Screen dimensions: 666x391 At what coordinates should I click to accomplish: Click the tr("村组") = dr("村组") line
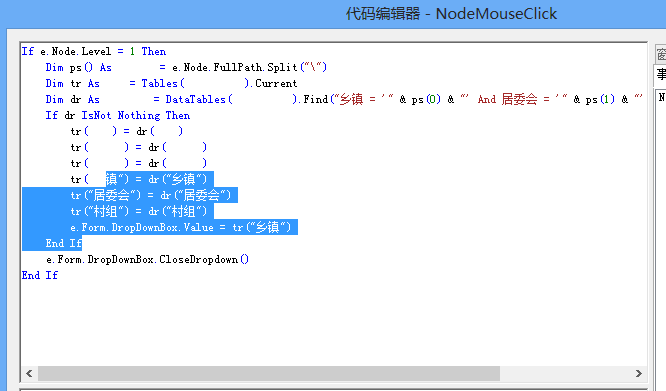139,211
